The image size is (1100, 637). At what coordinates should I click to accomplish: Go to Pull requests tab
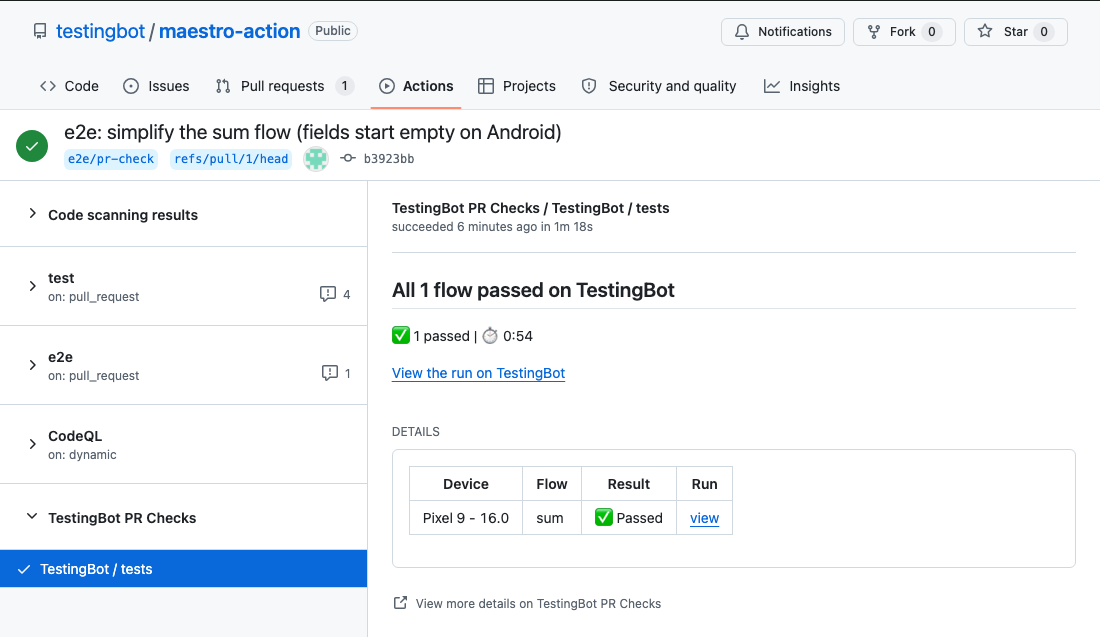click(284, 86)
